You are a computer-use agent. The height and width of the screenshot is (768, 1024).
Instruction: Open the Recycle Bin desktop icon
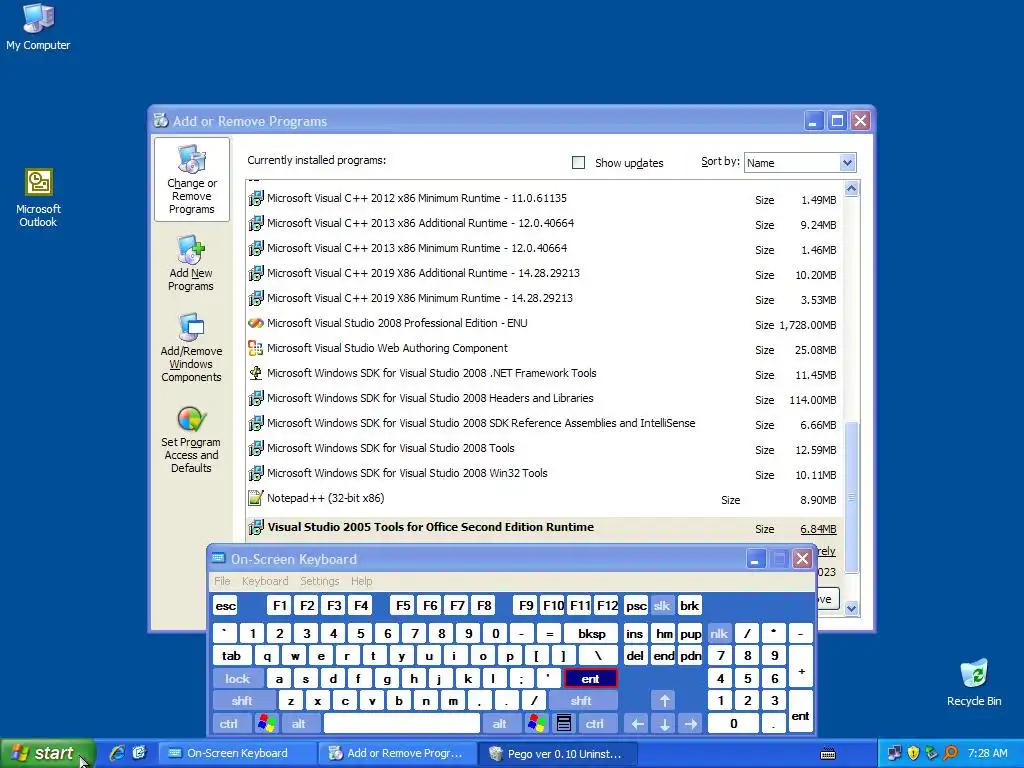click(974, 682)
